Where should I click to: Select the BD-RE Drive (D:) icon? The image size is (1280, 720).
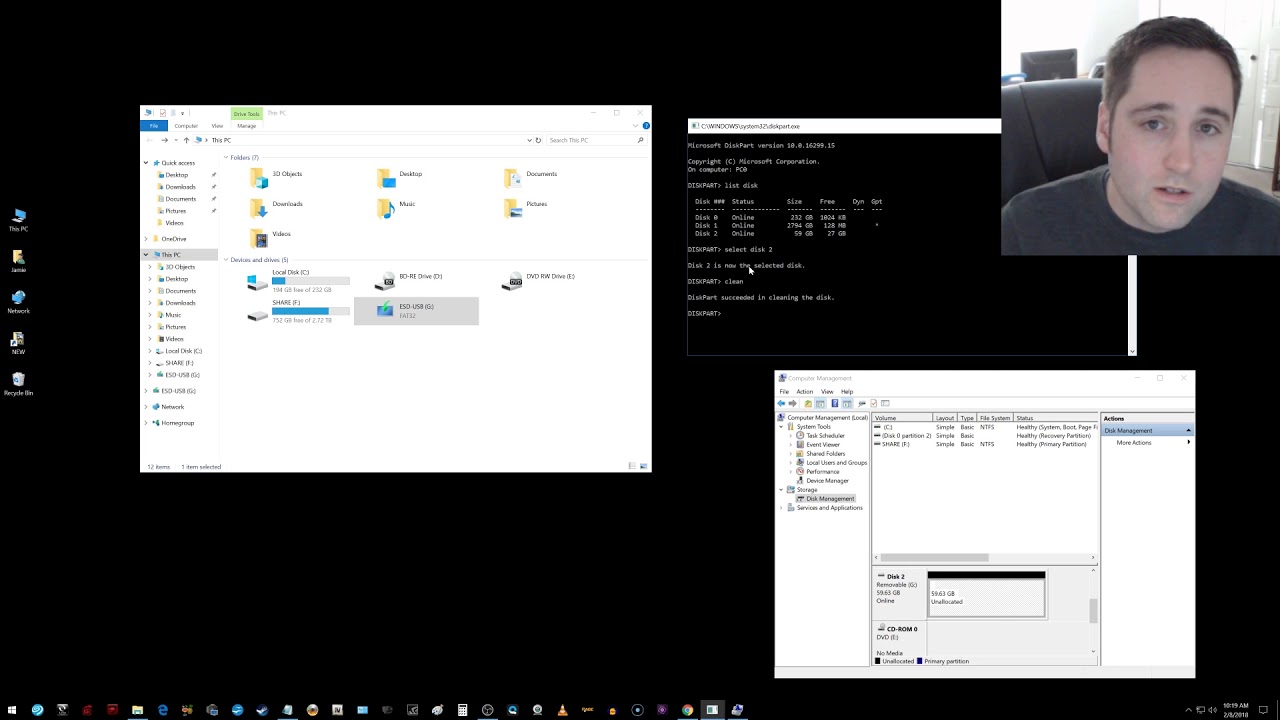pyautogui.click(x=385, y=281)
